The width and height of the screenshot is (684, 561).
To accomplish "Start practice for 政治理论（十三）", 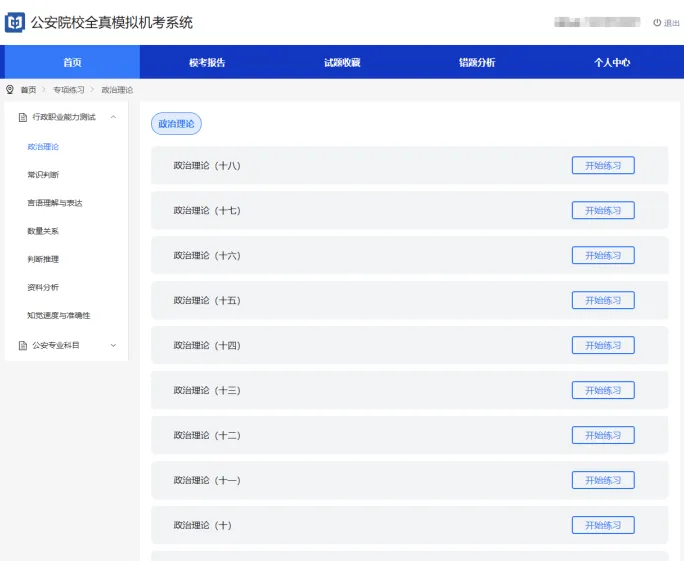I will pos(603,390).
